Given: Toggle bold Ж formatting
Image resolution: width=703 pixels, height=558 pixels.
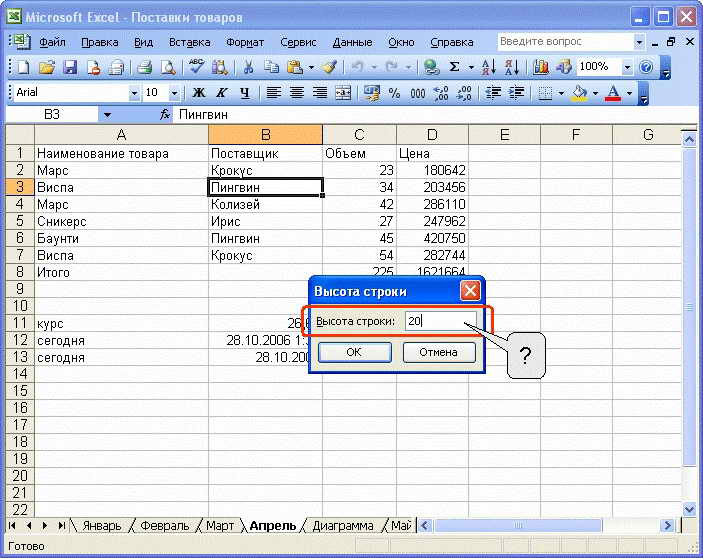Looking at the screenshot, I should [199, 93].
